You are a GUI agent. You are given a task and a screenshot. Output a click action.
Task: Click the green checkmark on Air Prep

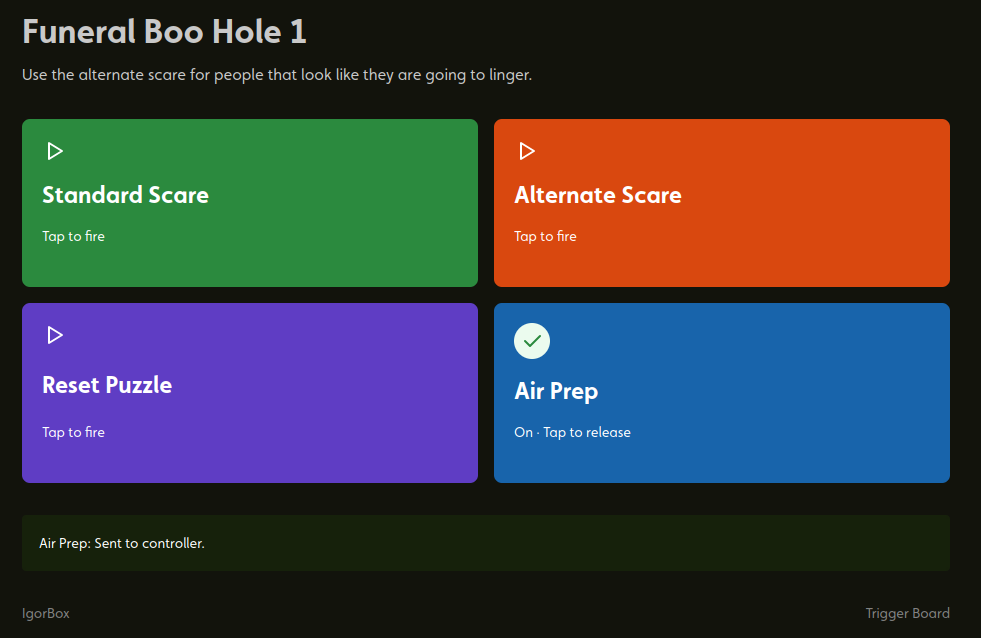tap(532, 341)
